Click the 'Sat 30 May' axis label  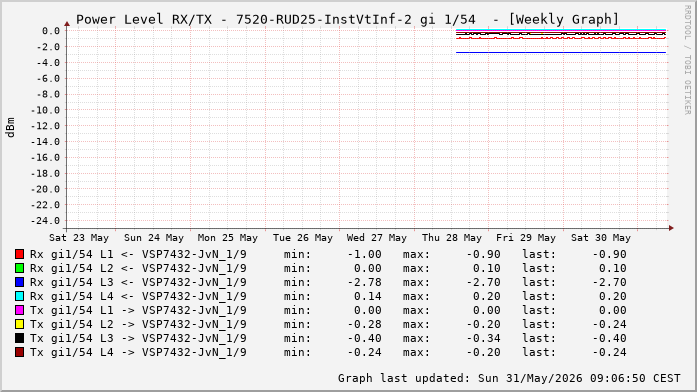[x=601, y=238]
